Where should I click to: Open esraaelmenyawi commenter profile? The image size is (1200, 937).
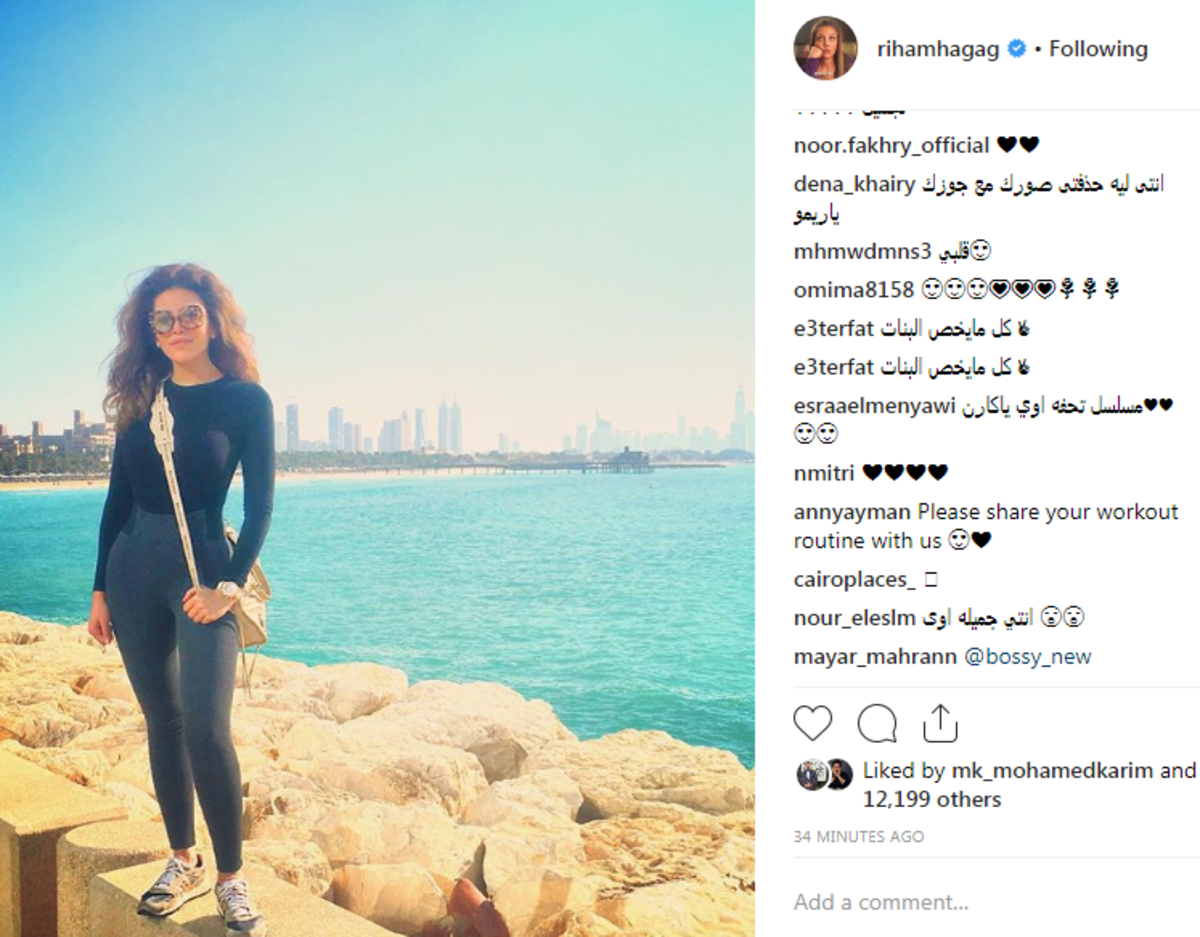(875, 406)
